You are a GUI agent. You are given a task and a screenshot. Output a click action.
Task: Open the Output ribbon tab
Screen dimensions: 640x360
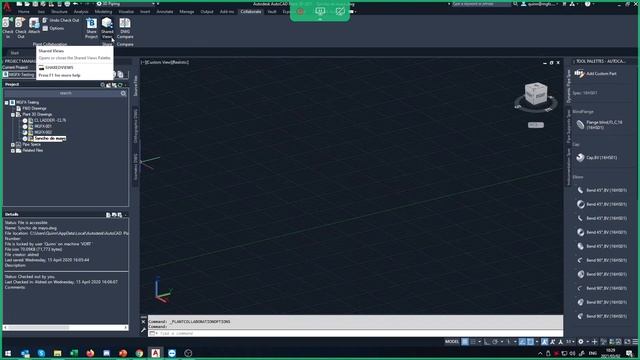pos(207,12)
